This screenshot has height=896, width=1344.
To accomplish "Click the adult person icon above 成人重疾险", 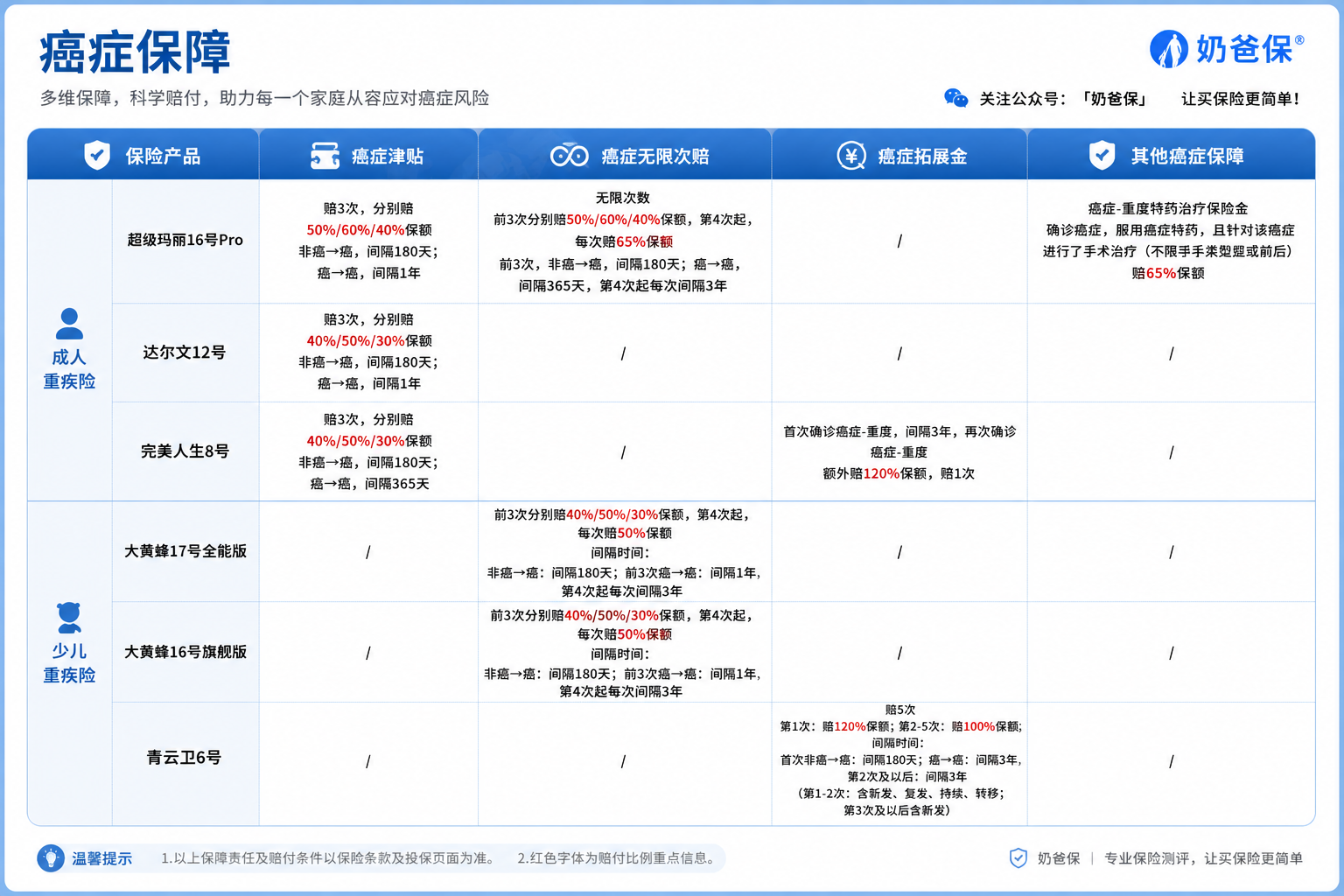I will coord(69,324).
